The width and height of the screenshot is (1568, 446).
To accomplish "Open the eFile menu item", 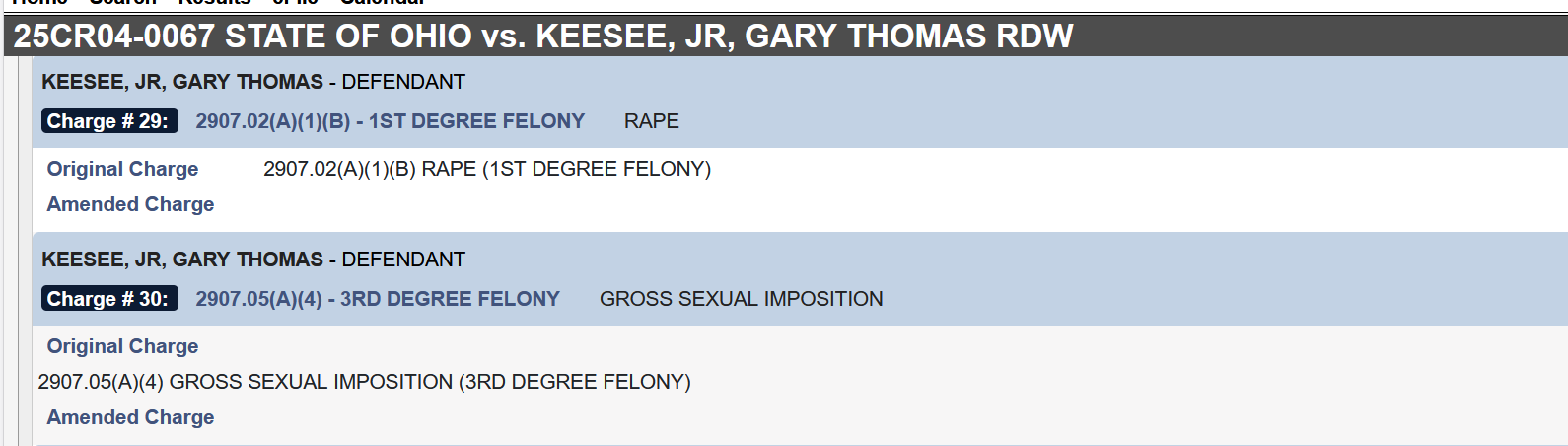I will pos(296,3).
